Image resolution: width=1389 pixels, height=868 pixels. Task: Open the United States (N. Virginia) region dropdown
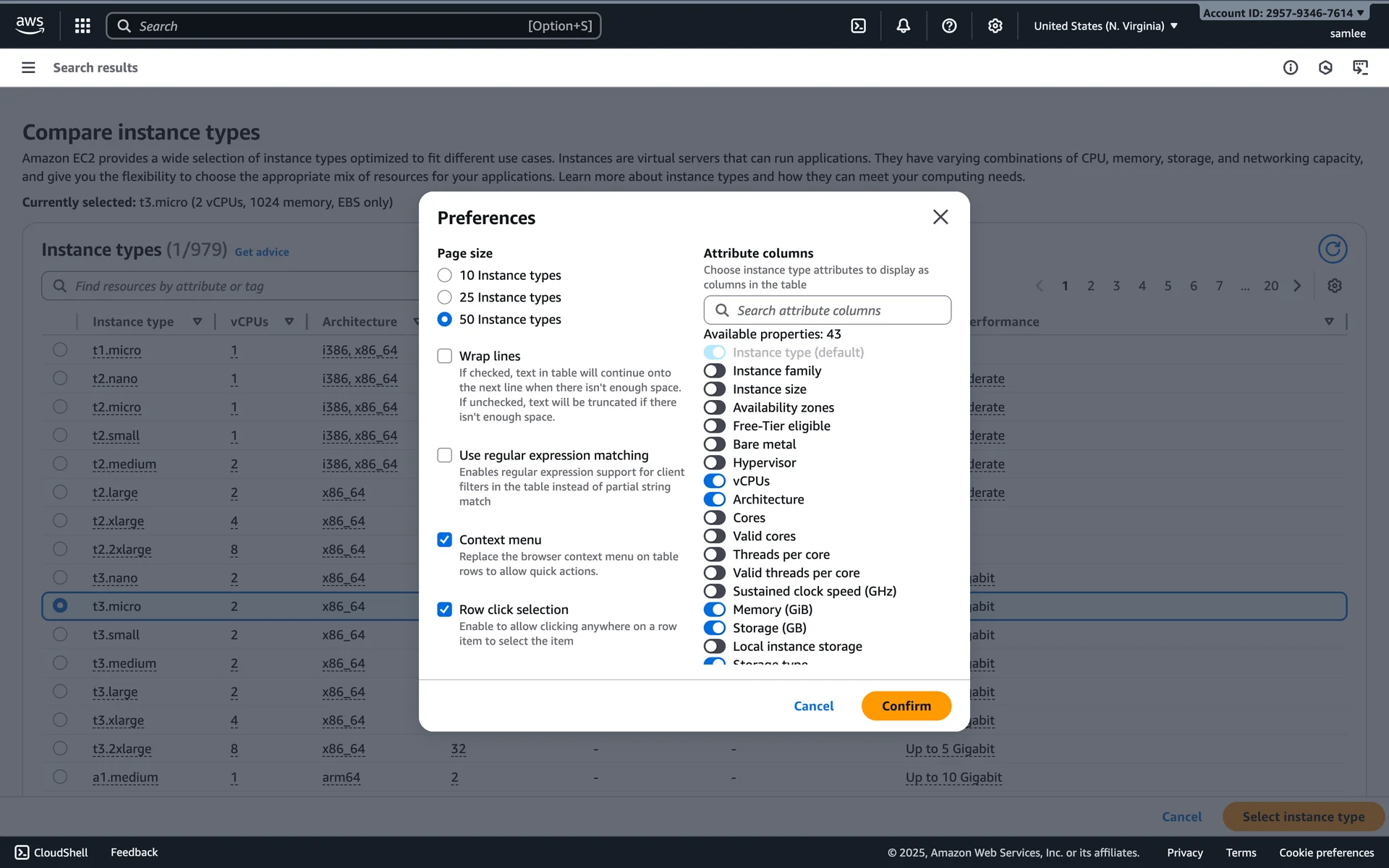1105,26
